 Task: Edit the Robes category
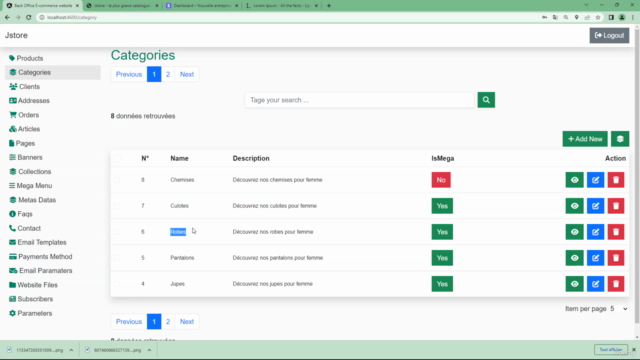click(x=596, y=232)
